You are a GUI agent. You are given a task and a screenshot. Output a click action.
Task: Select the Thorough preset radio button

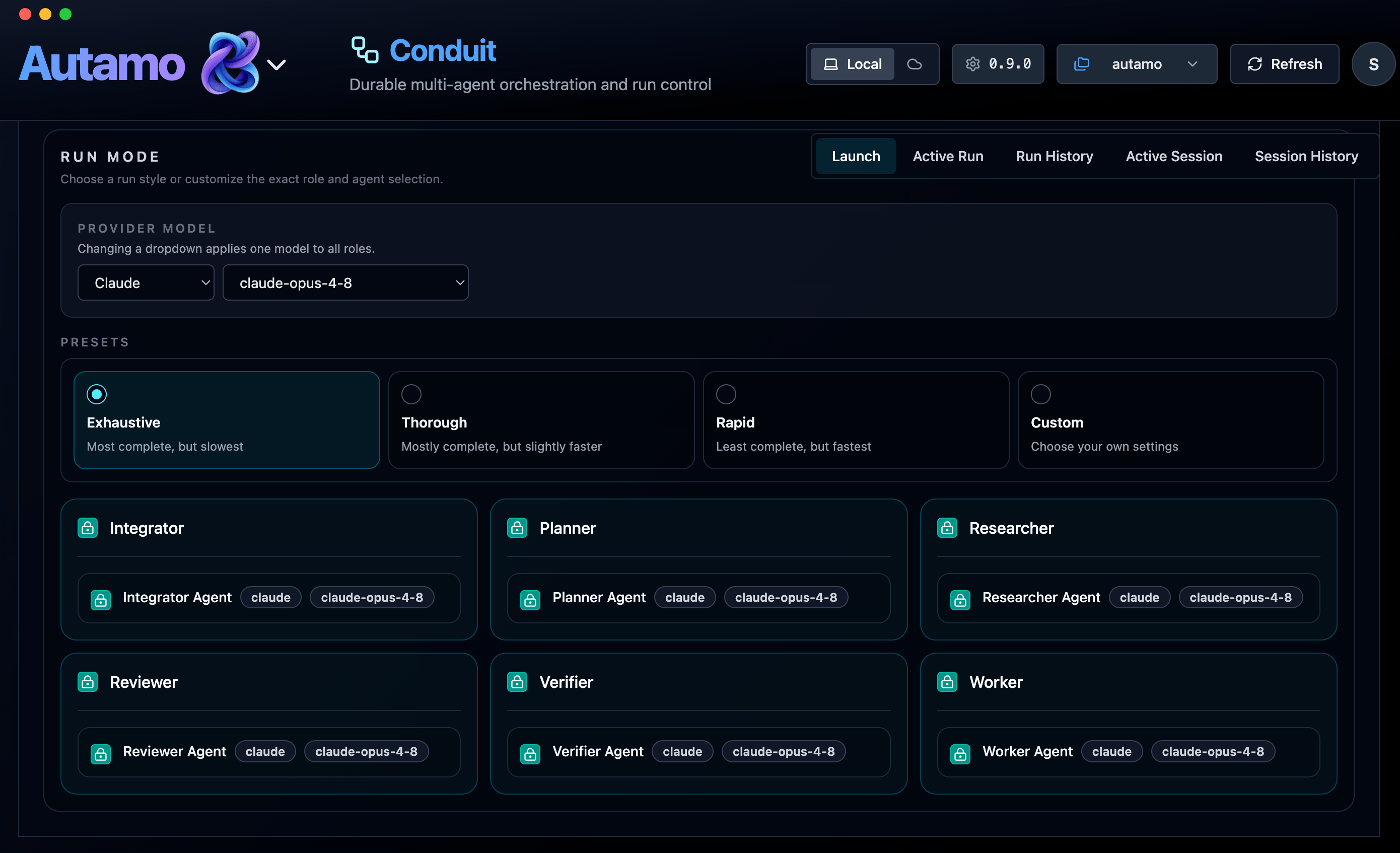tap(411, 394)
